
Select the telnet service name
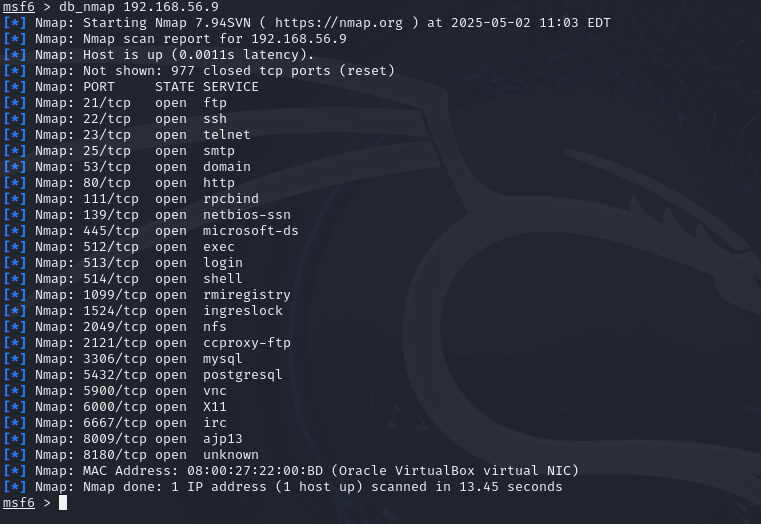coord(226,135)
